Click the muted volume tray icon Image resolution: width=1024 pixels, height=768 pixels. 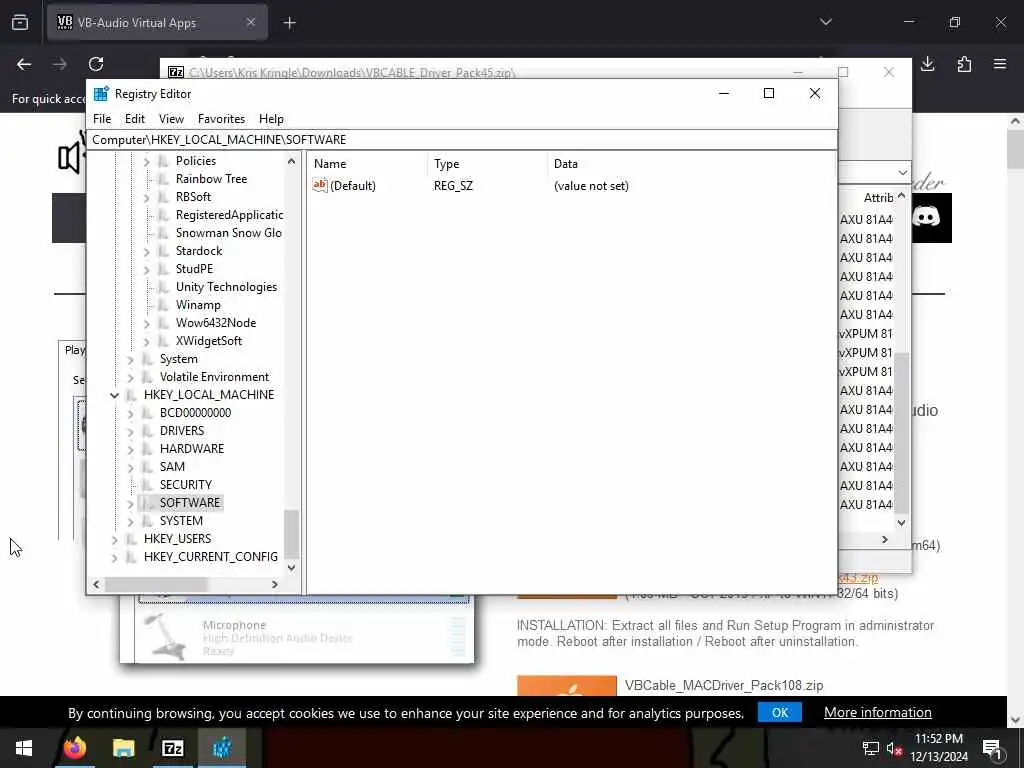[x=894, y=748]
